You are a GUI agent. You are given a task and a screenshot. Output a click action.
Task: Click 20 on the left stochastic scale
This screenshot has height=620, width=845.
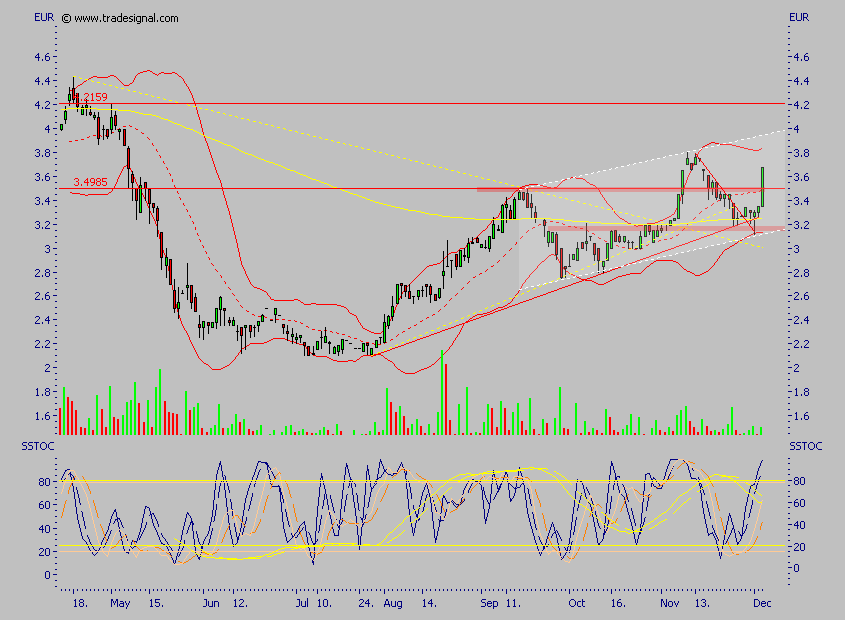(47, 551)
